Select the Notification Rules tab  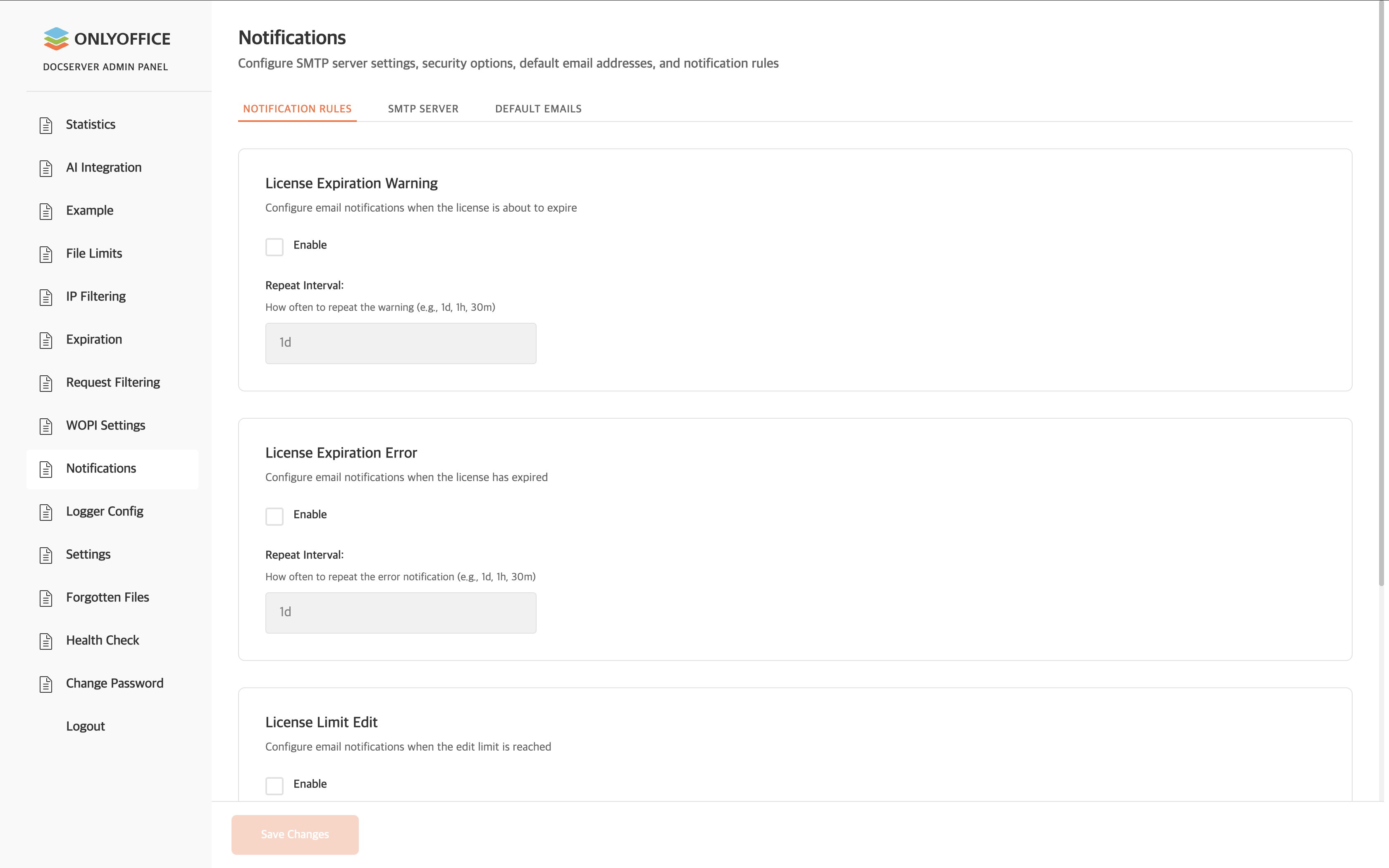[297, 109]
